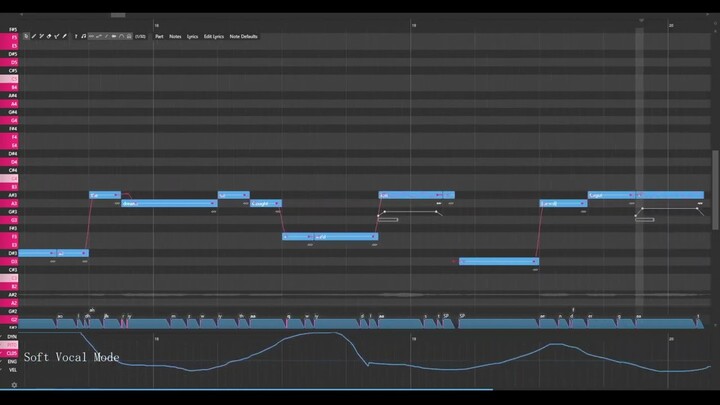Open the Lyrics menu
720x405 pixels.
[192, 36]
